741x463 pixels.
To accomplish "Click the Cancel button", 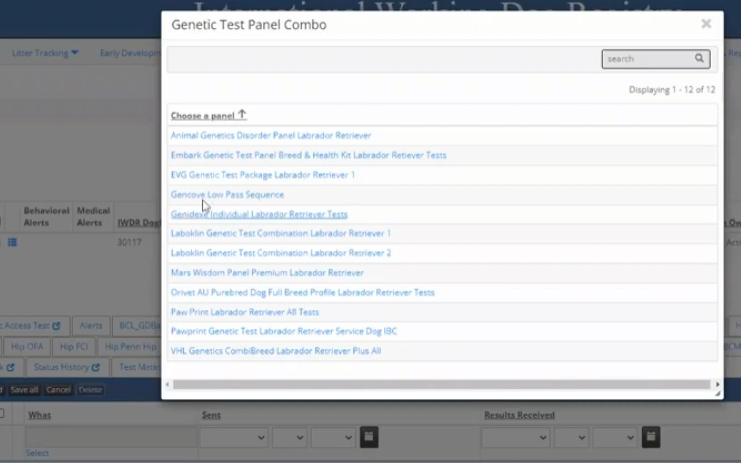I will tap(59, 390).
